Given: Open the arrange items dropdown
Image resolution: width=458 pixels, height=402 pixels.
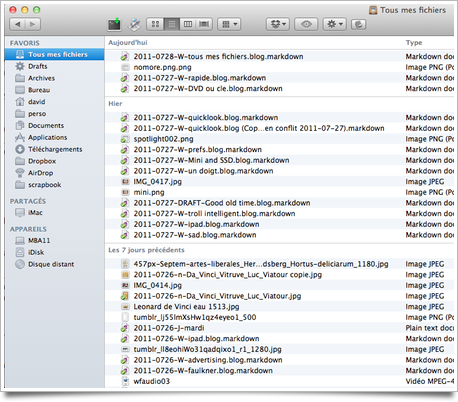Looking at the screenshot, I should (229, 24).
